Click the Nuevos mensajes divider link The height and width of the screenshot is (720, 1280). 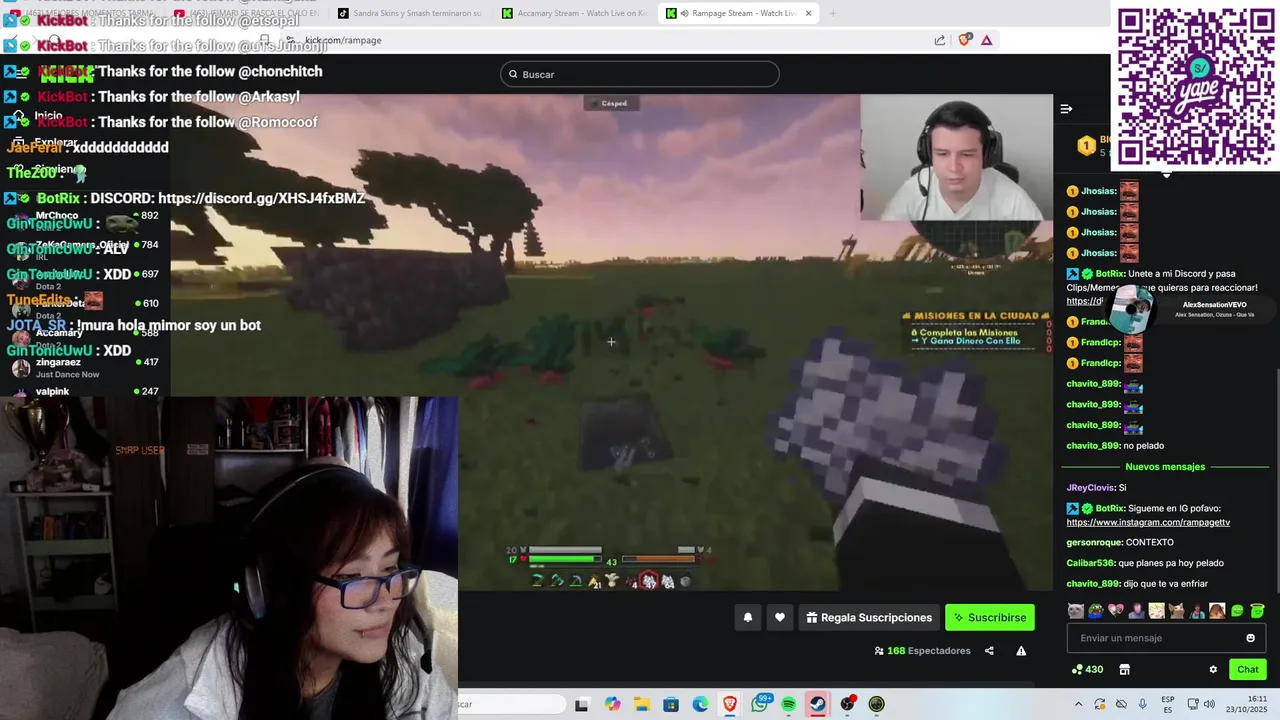[x=1165, y=467]
